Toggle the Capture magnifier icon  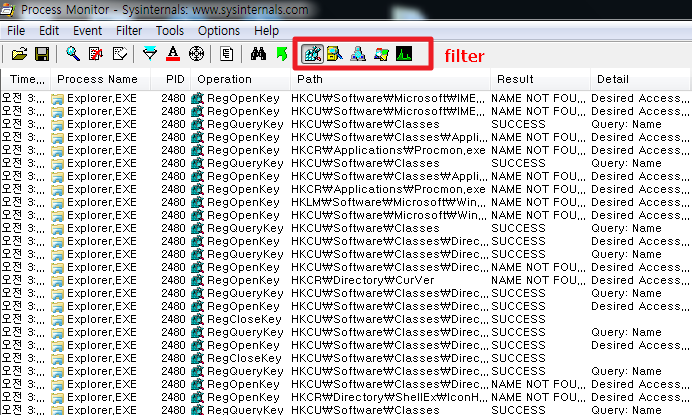coord(73,54)
